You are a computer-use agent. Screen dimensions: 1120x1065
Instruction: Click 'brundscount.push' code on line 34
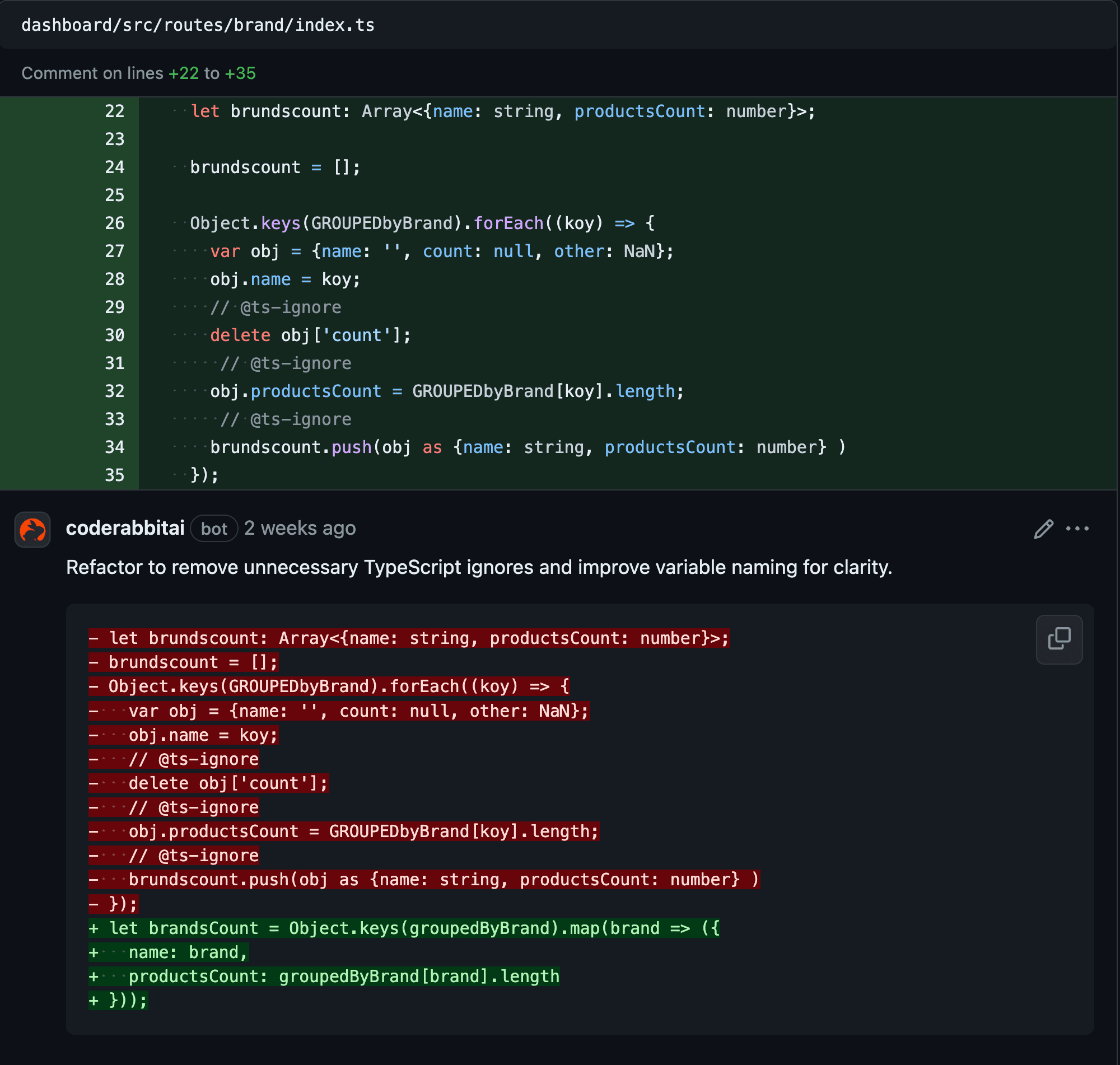[x=528, y=447]
